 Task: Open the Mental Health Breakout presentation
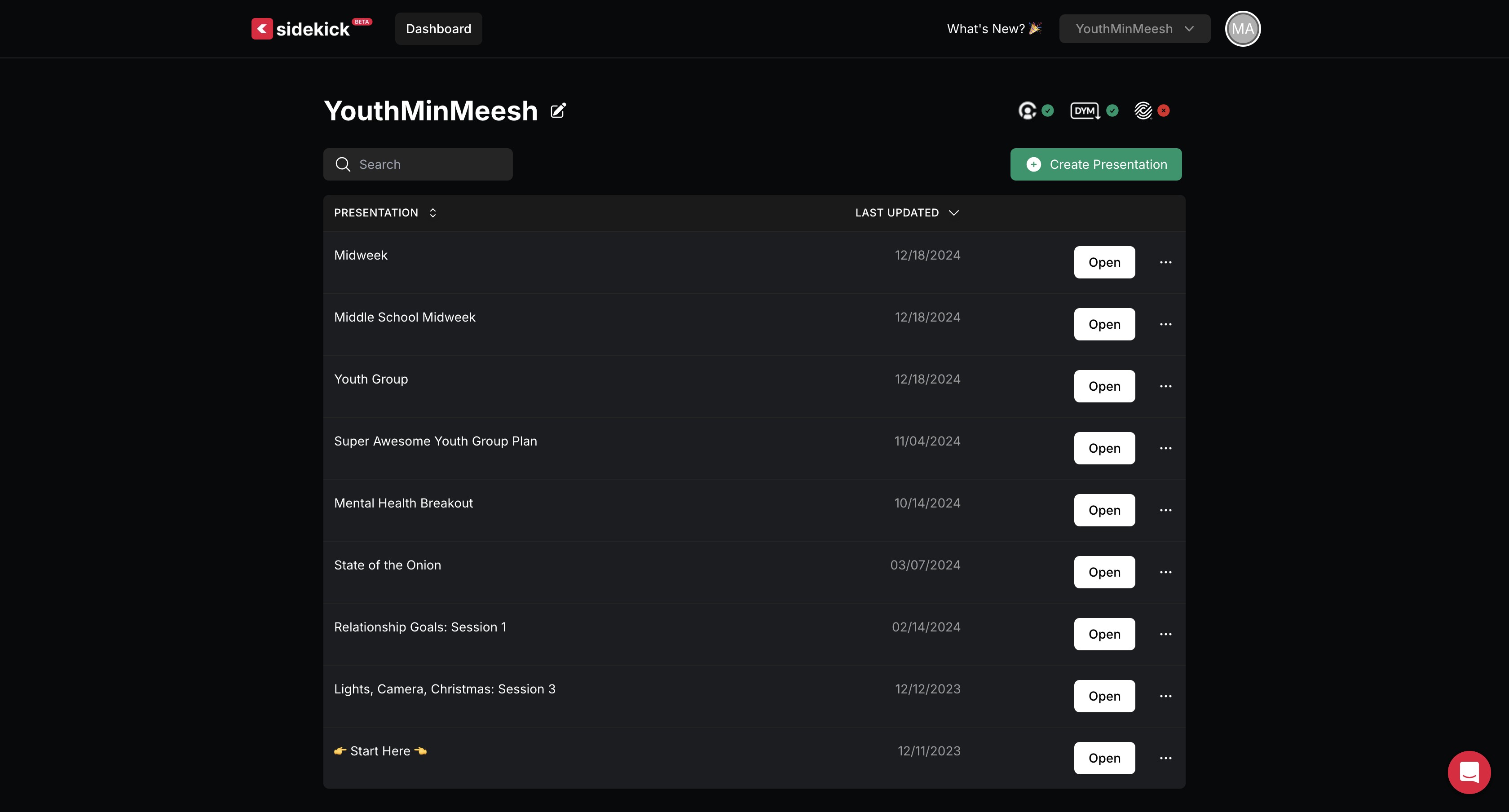tap(1104, 510)
